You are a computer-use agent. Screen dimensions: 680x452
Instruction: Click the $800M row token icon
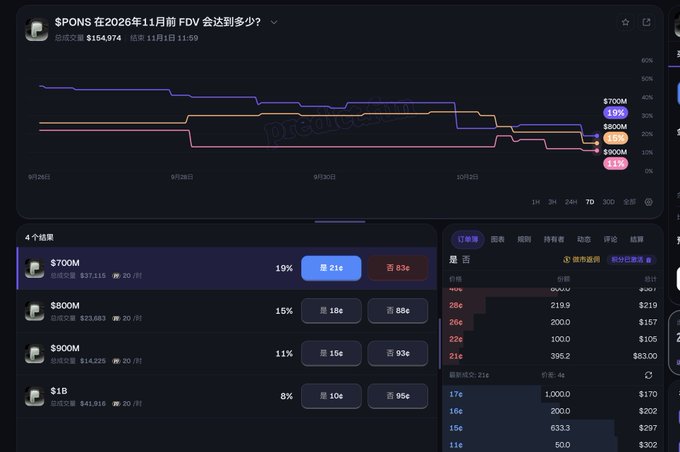coord(34,311)
